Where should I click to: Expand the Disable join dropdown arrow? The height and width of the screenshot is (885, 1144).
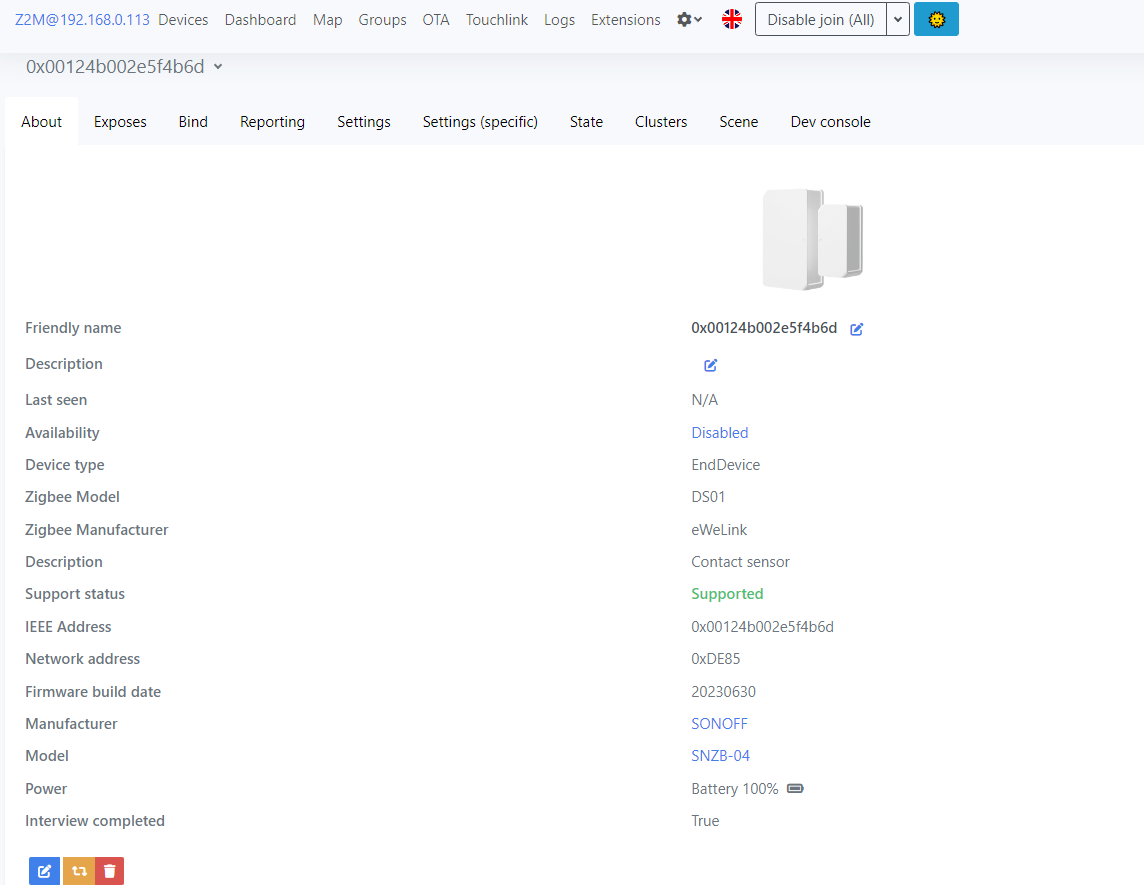click(x=897, y=20)
